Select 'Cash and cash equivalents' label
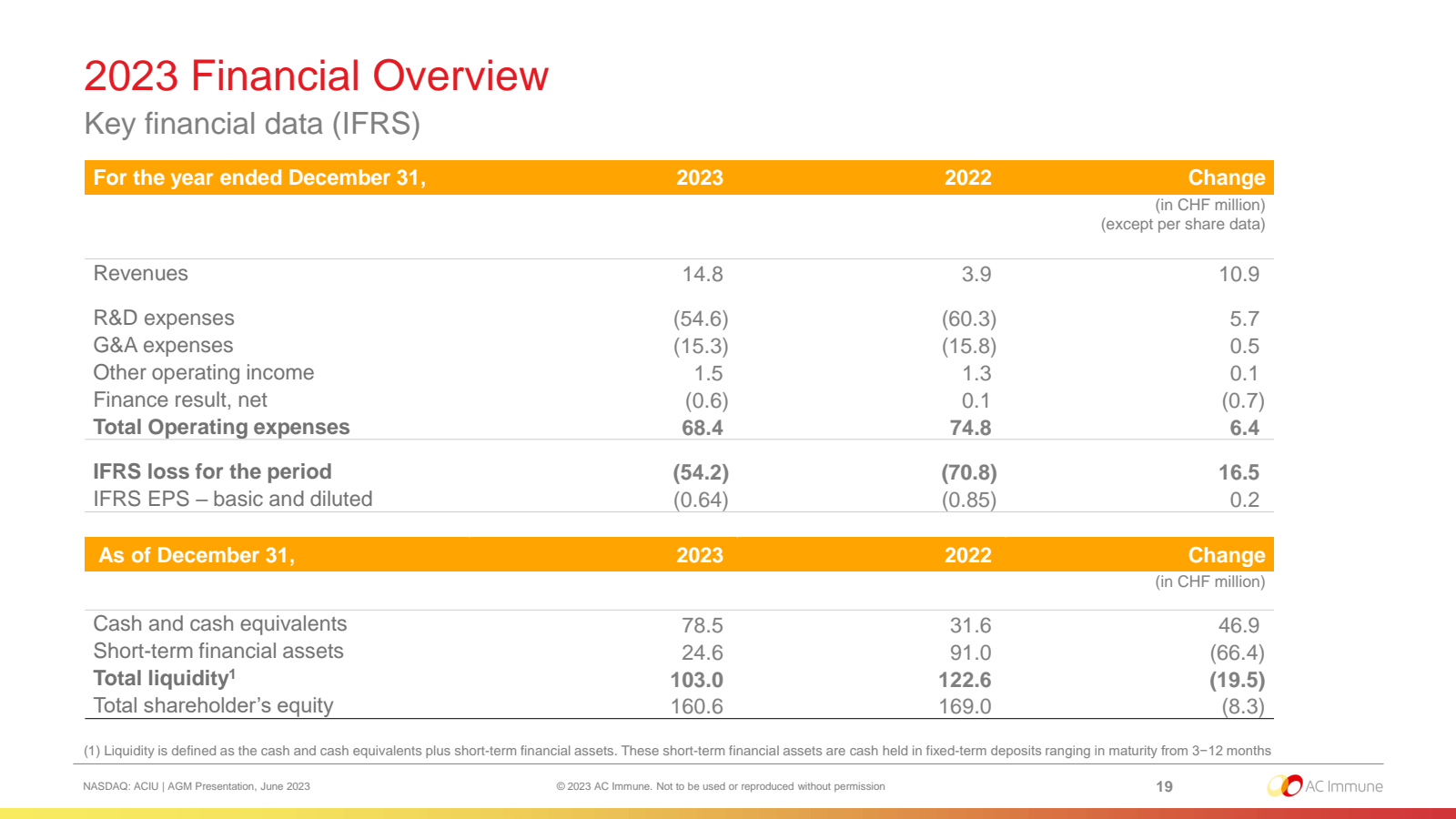 [x=220, y=624]
